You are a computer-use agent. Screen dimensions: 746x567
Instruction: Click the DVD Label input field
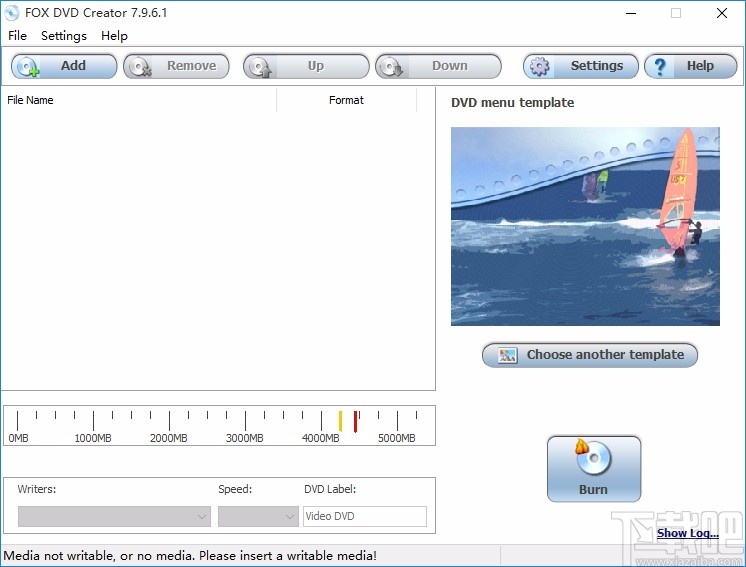point(365,517)
